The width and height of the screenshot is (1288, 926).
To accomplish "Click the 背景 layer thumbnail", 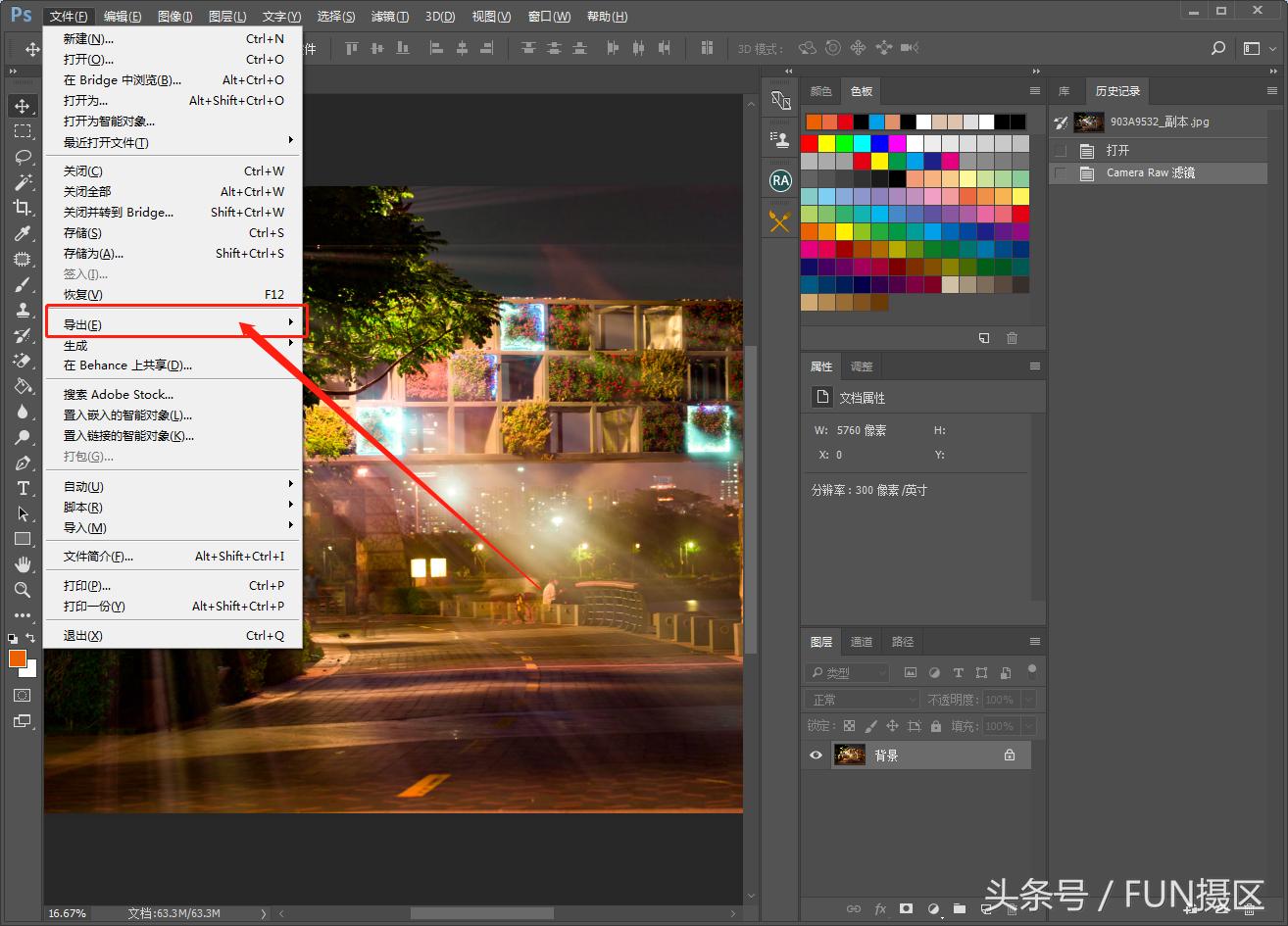I will coord(849,755).
